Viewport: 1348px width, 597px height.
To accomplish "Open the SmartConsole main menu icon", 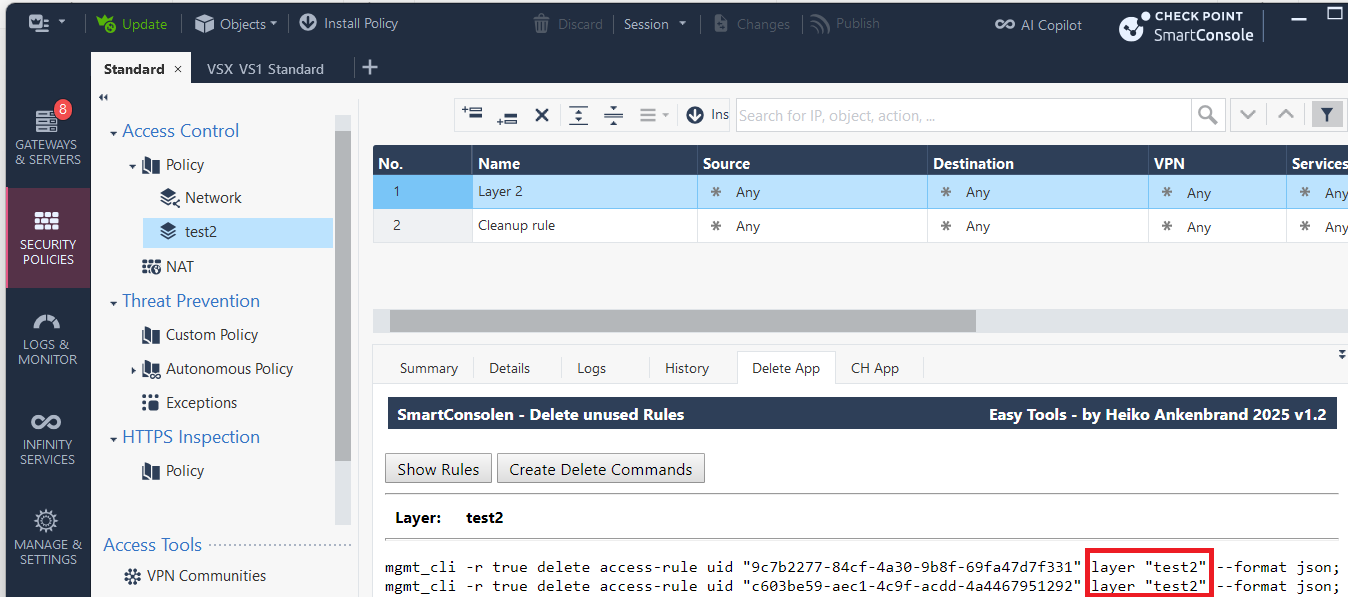I will [x=46, y=23].
